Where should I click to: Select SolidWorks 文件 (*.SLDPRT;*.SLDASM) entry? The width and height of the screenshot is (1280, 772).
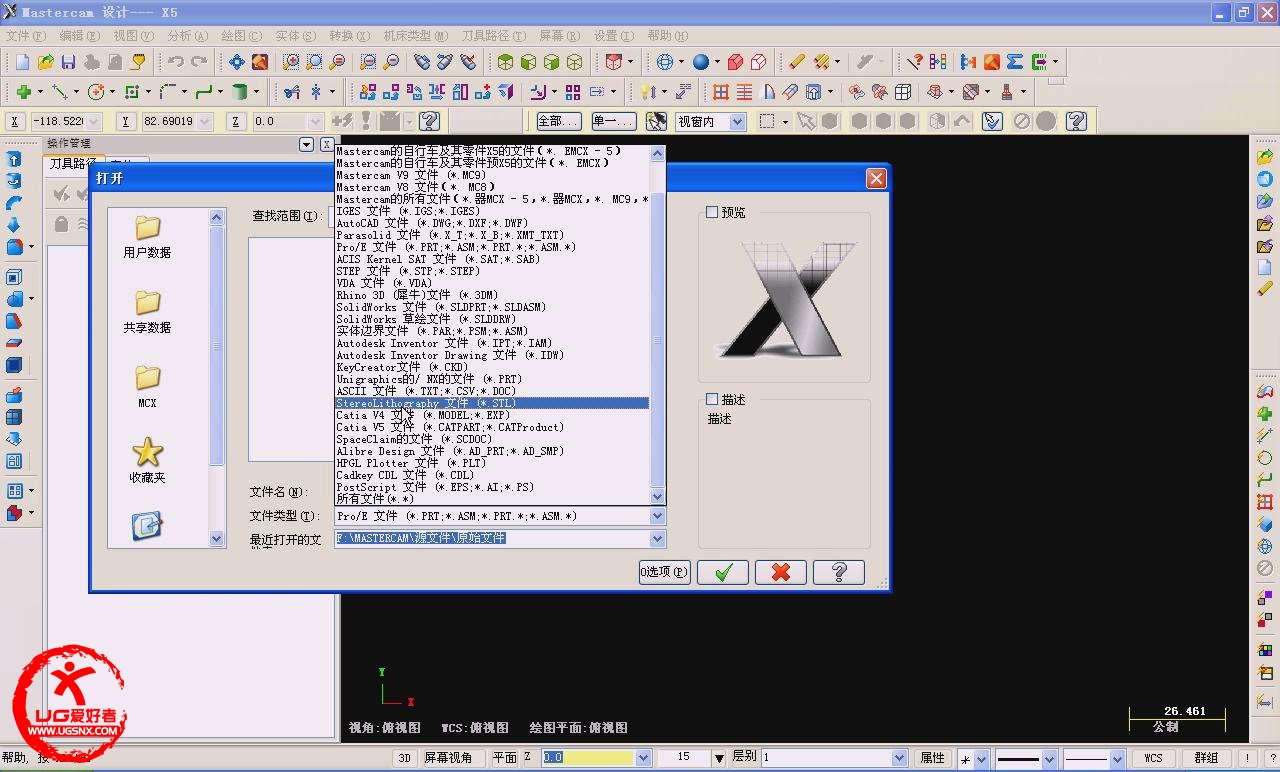(492, 307)
